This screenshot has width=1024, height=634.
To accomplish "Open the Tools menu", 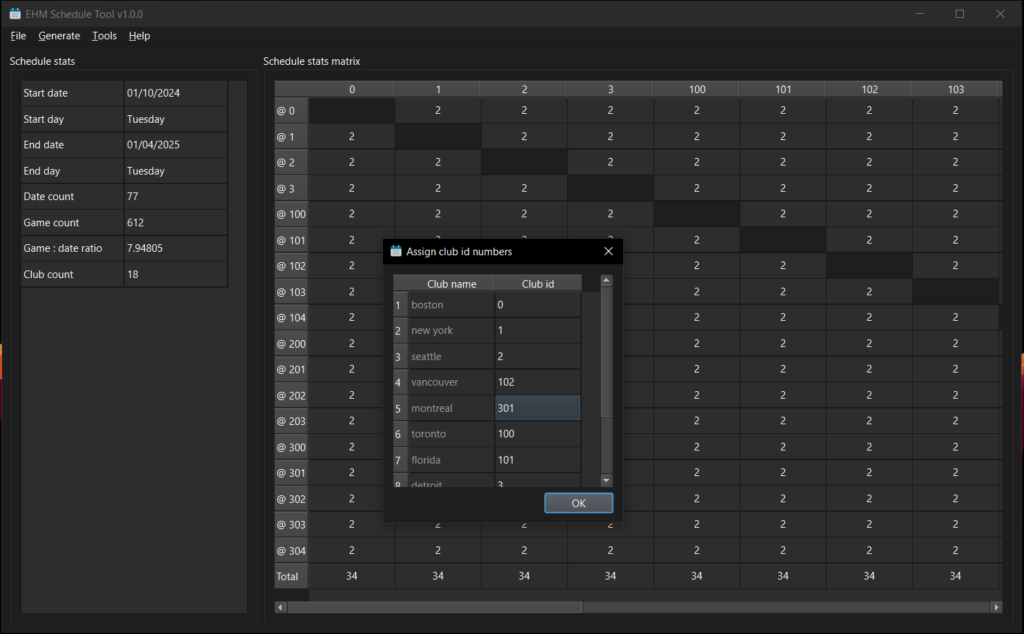I will [x=104, y=36].
